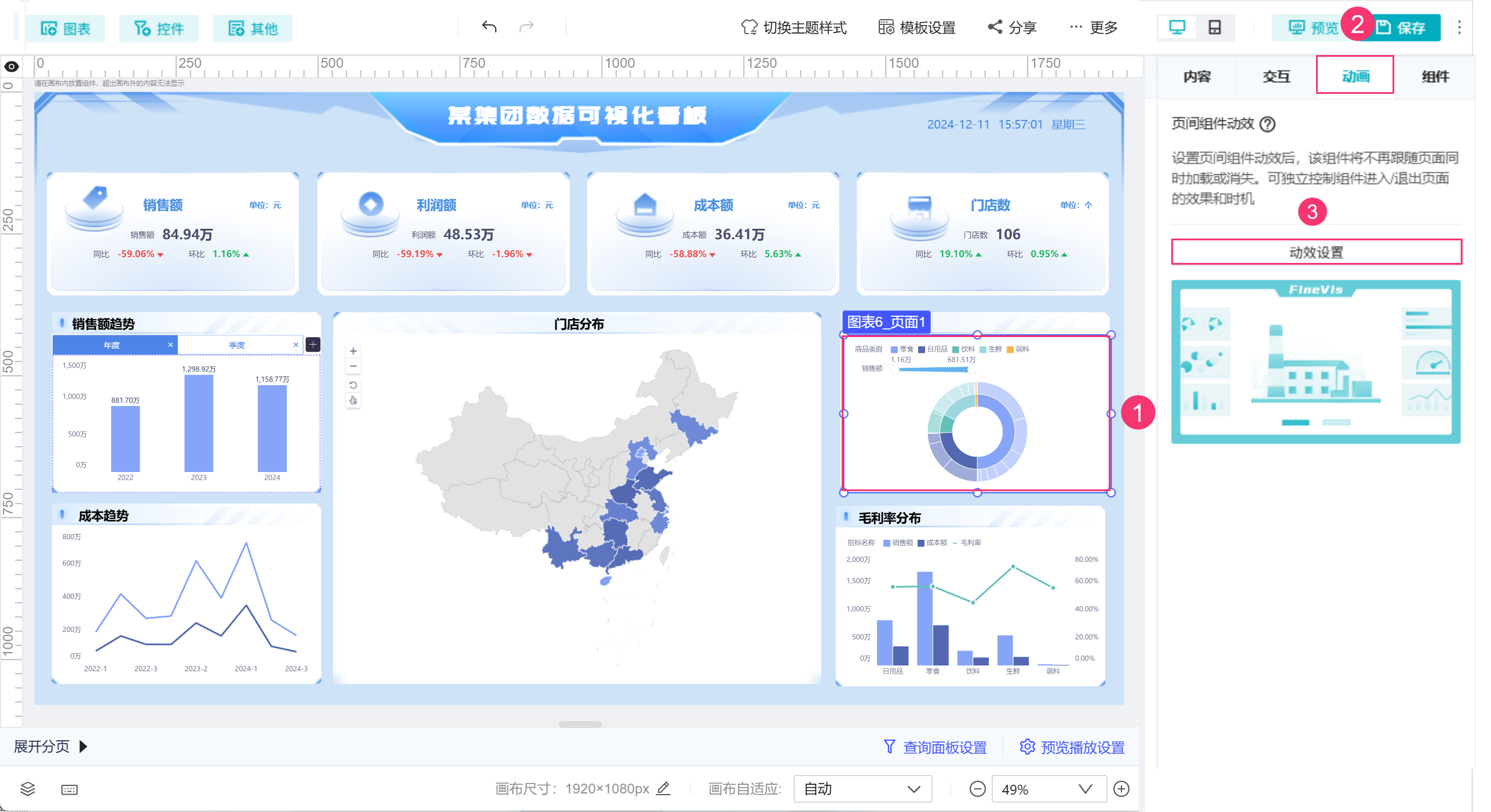Screen dimensions: 1491x812
Task: Click the 销售额 legend range slider
Action: click(x=934, y=369)
